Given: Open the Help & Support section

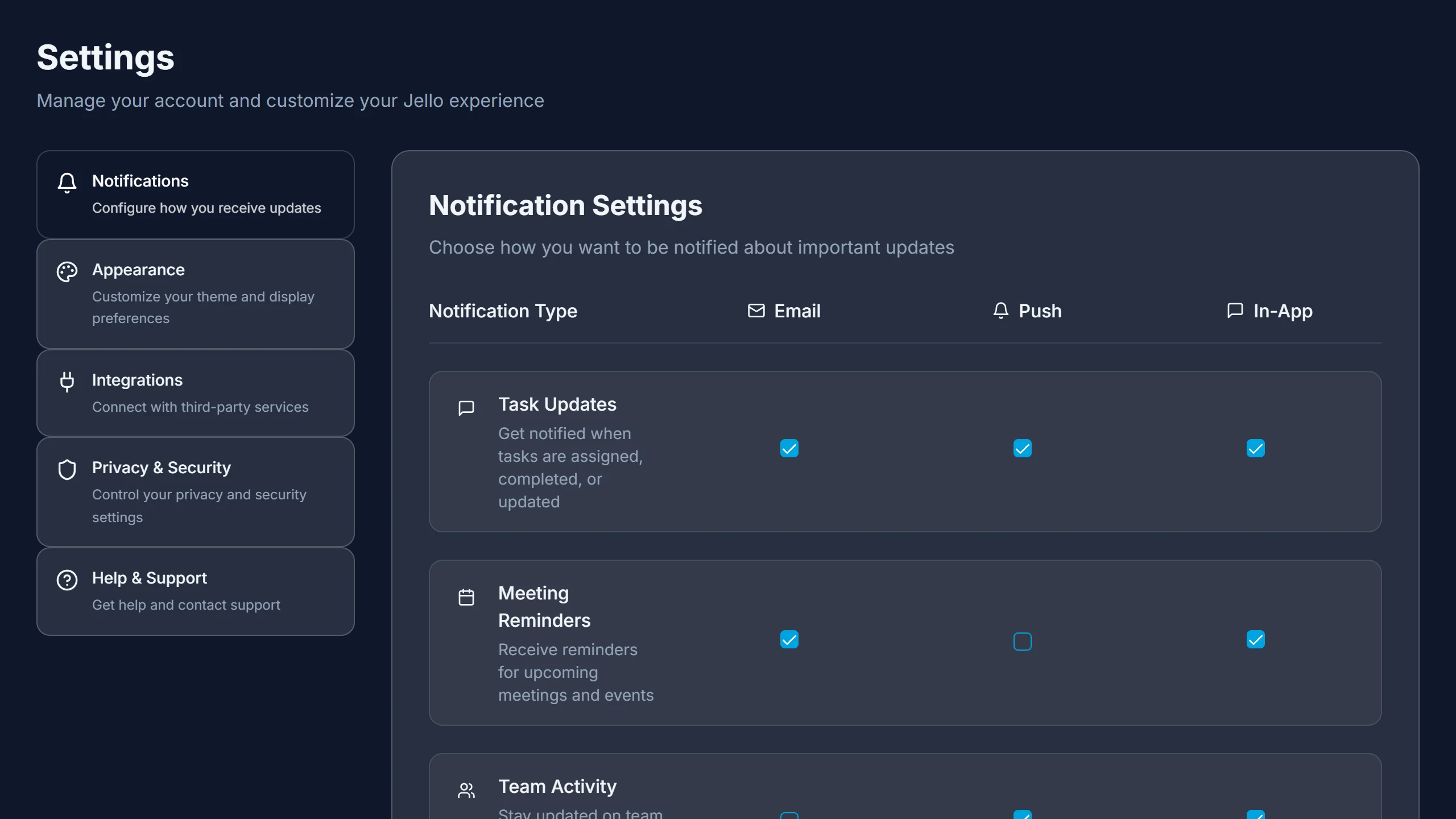Looking at the screenshot, I should (x=195, y=591).
